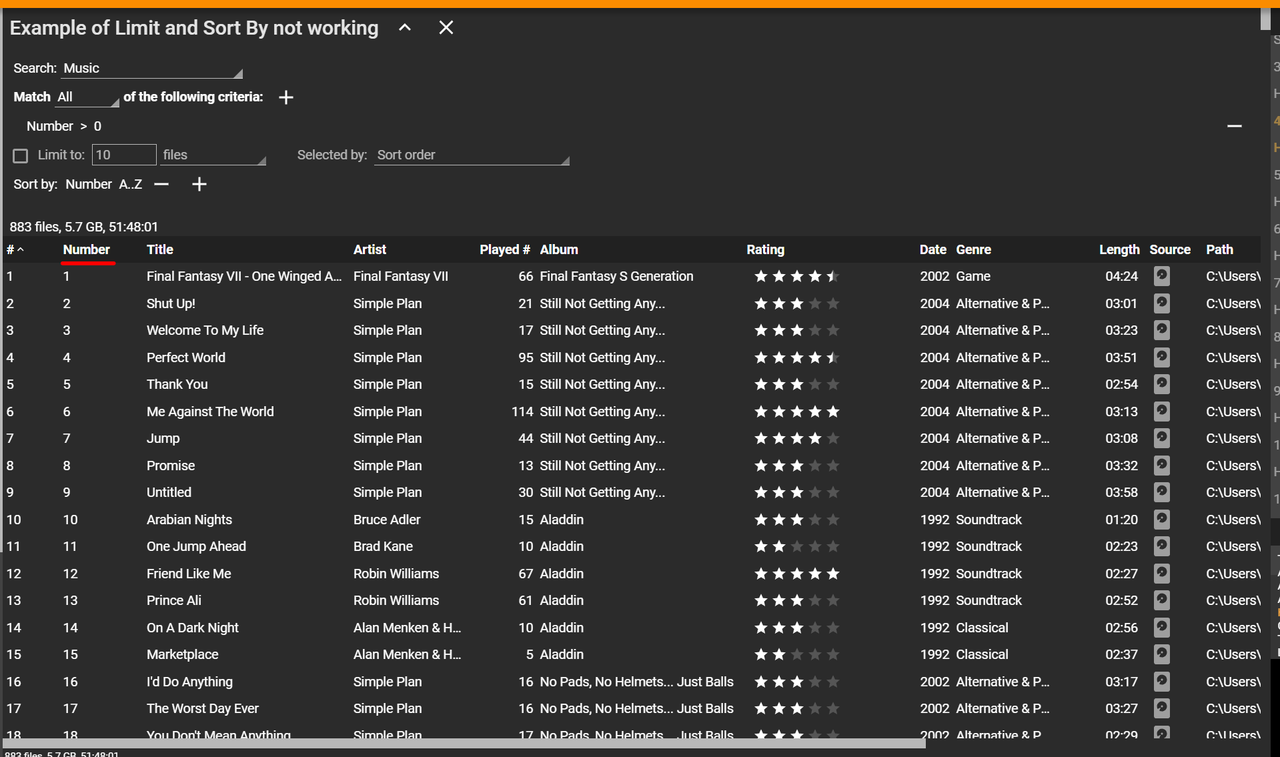
Task: Click source icon in Friend Like Me row
Action: [x=1161, y=573]
